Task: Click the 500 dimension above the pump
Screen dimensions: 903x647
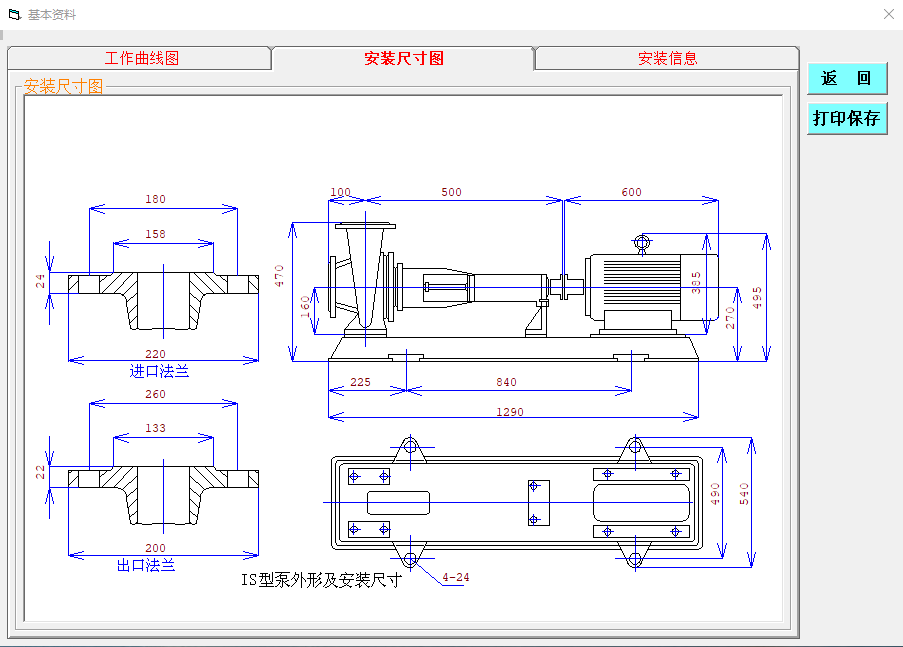Action: tap(451, 192)
